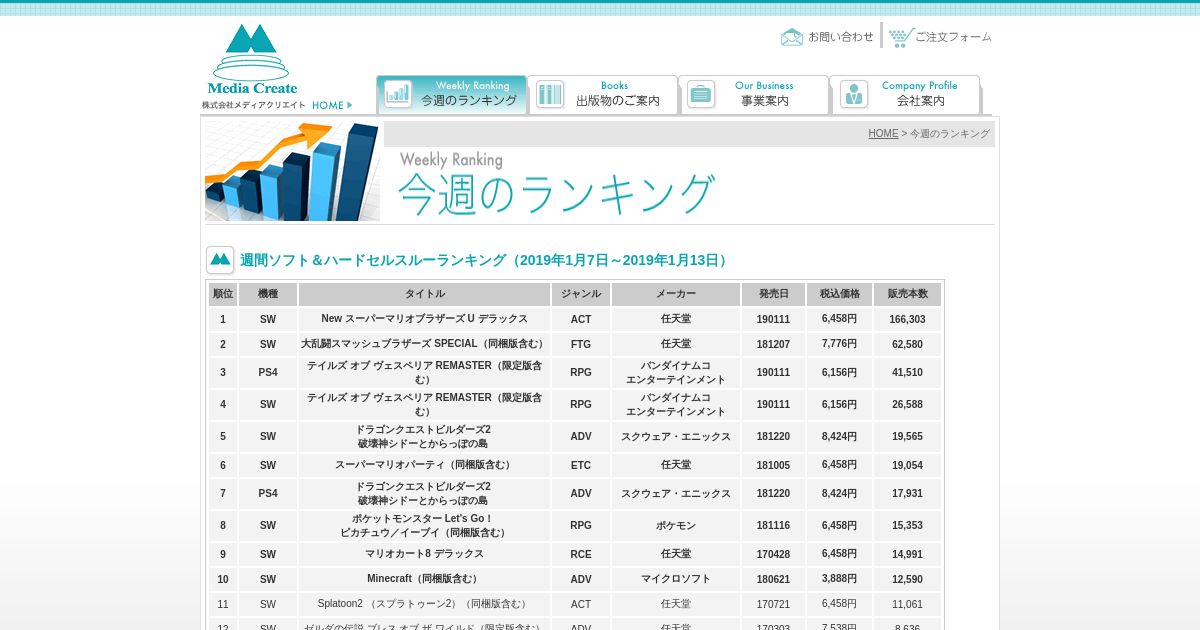Viewport: 1200px width, 630px height.
Task: Click the person icon on the Company Profile tab
Action: tap(854, 94)
